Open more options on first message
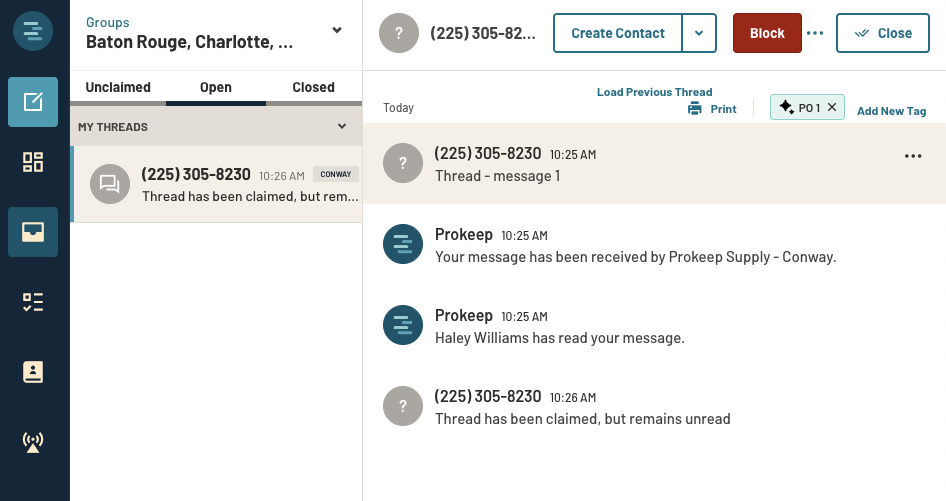946x501 pixels. [912, 156]
